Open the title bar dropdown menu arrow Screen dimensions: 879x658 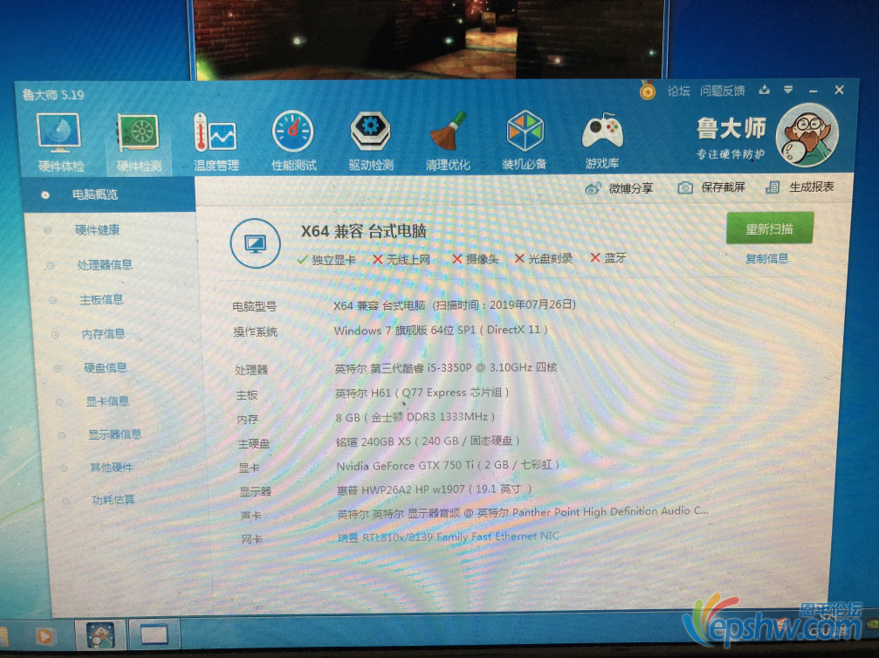[788, 90]
